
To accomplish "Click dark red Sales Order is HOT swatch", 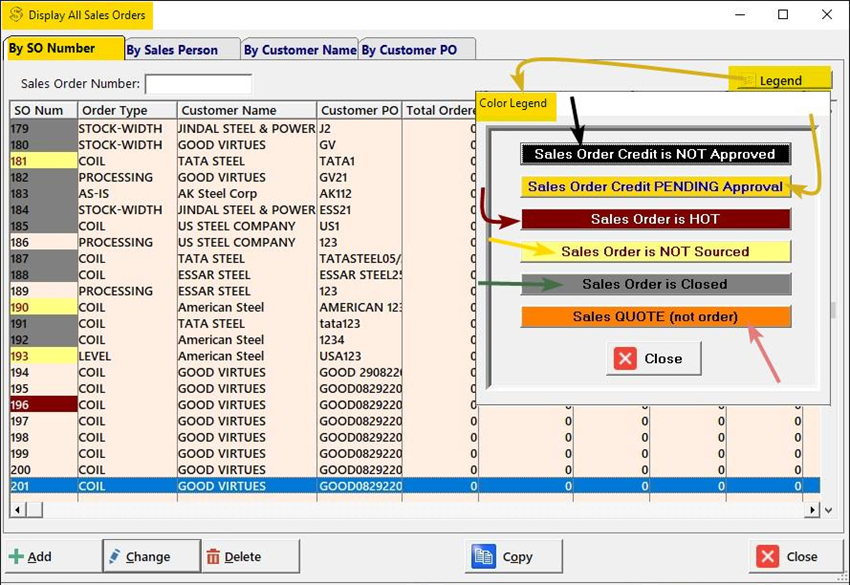I will click(x=655, y=219).
